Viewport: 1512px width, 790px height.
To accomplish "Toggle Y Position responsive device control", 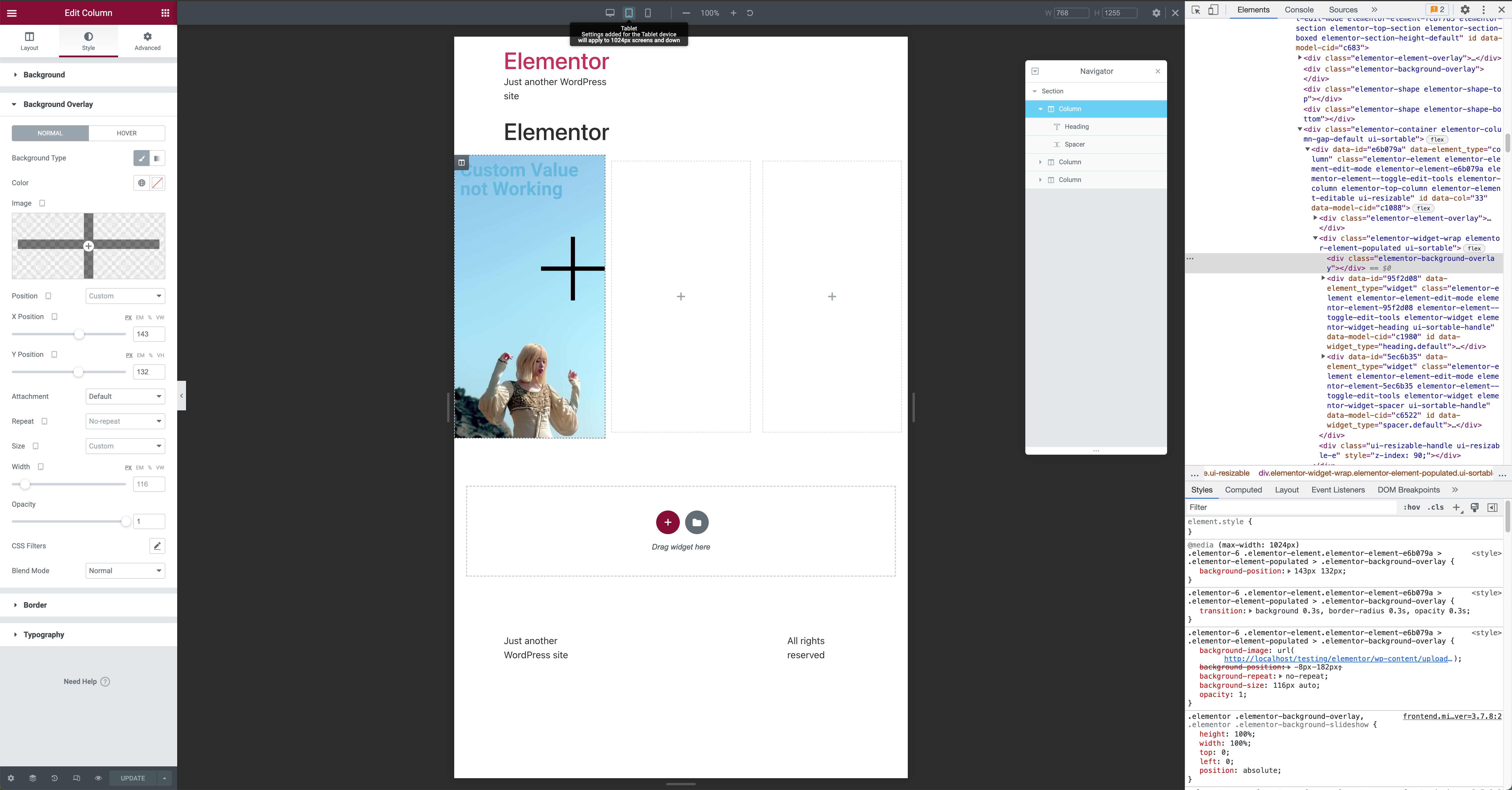I will [x=54, y=354].
